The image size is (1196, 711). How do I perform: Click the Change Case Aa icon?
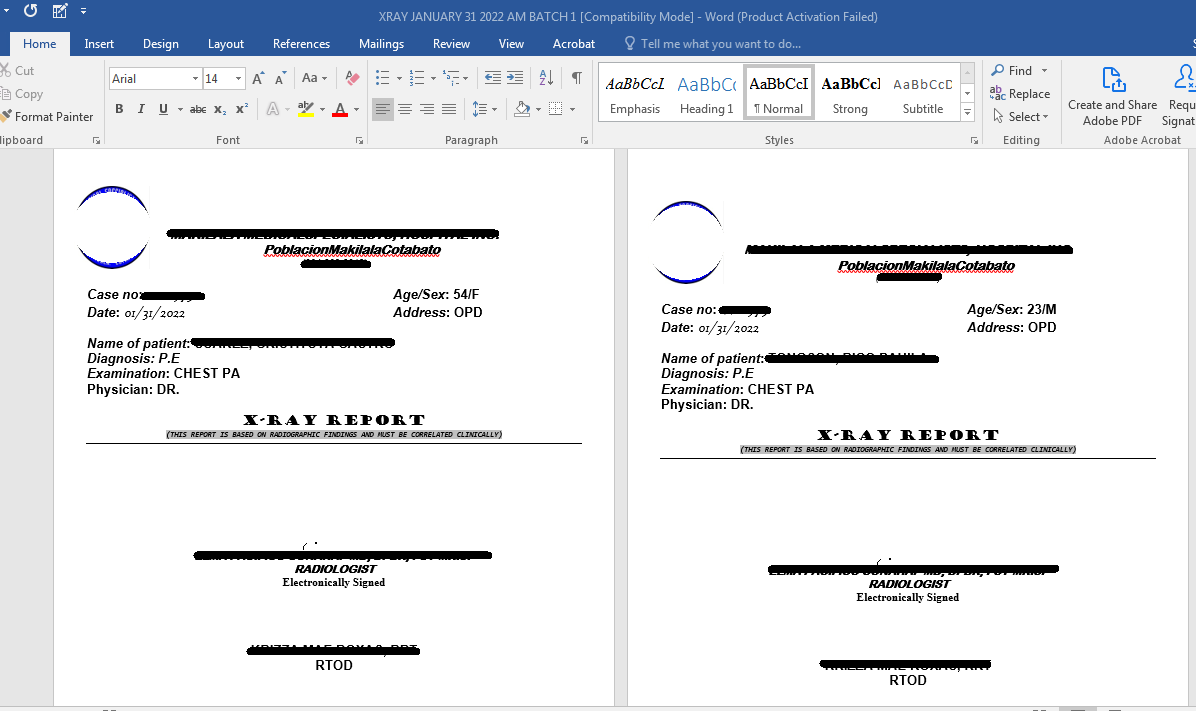tap(310, 78)
